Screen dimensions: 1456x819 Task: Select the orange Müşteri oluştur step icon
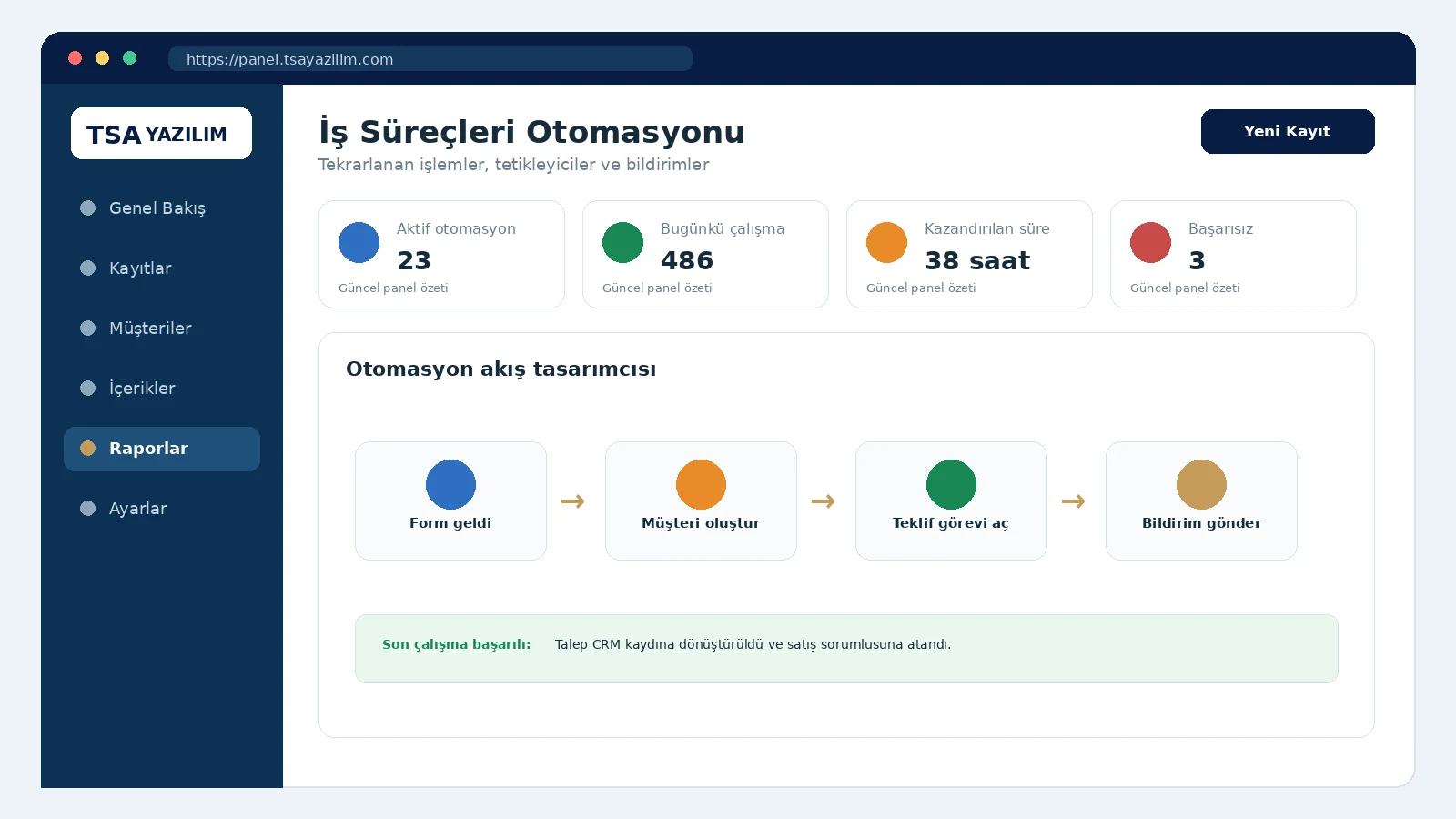click(701, 484)
